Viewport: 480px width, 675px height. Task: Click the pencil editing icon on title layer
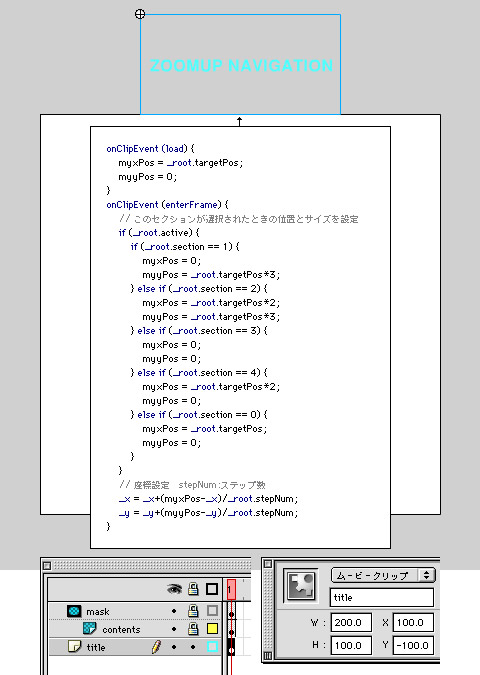point(156,647)
